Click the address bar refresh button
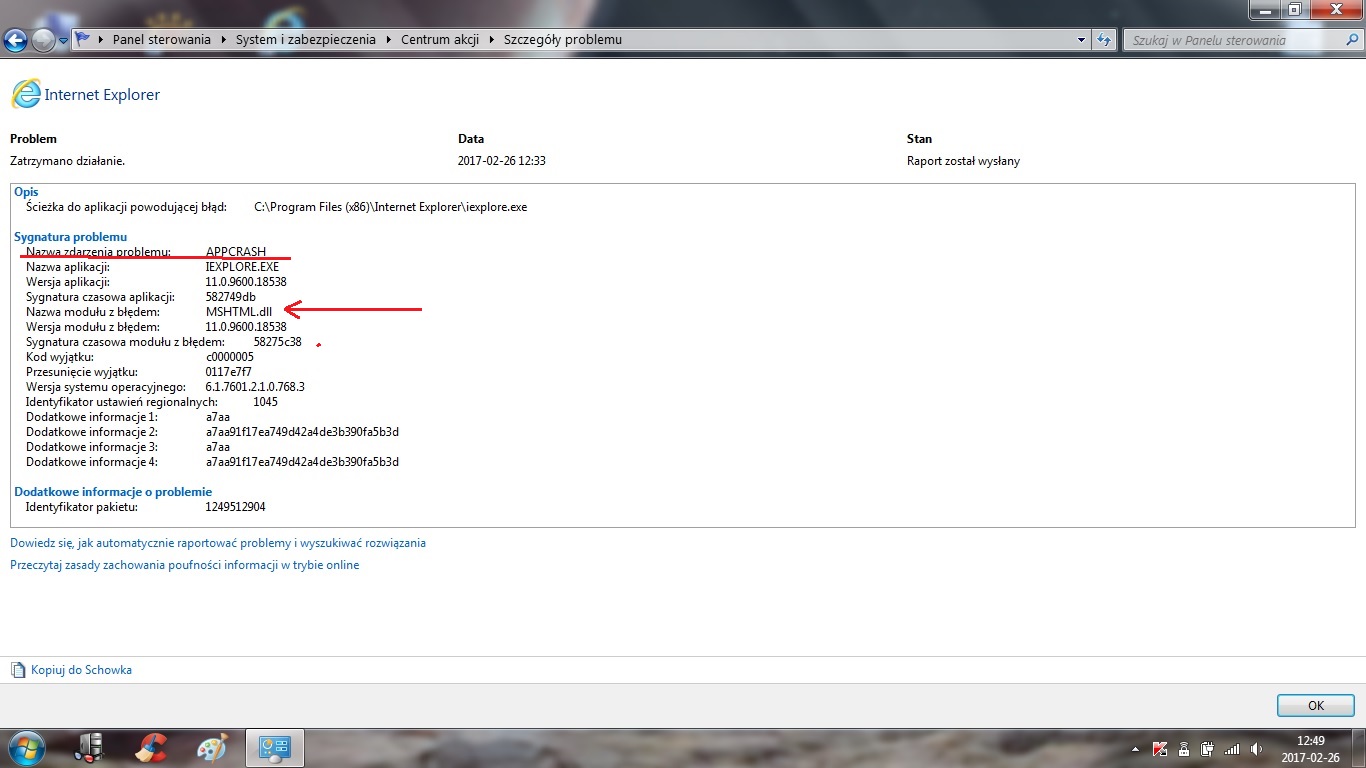The height and width of the screenshot is (768, 1366). coord(1104,40)
